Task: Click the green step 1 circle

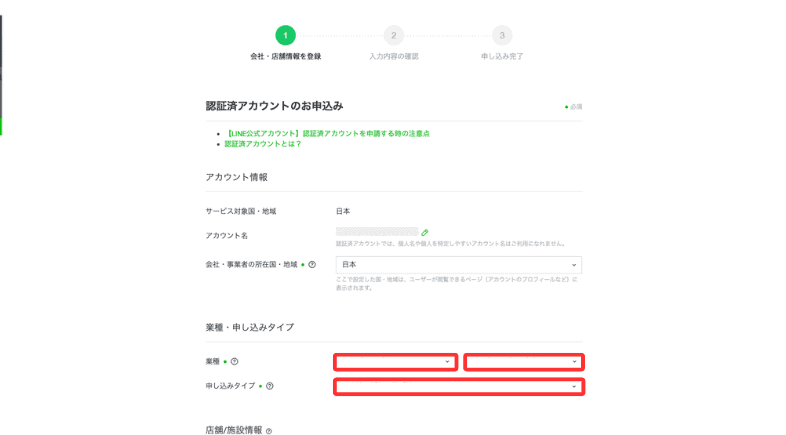Action: point(285,36)
